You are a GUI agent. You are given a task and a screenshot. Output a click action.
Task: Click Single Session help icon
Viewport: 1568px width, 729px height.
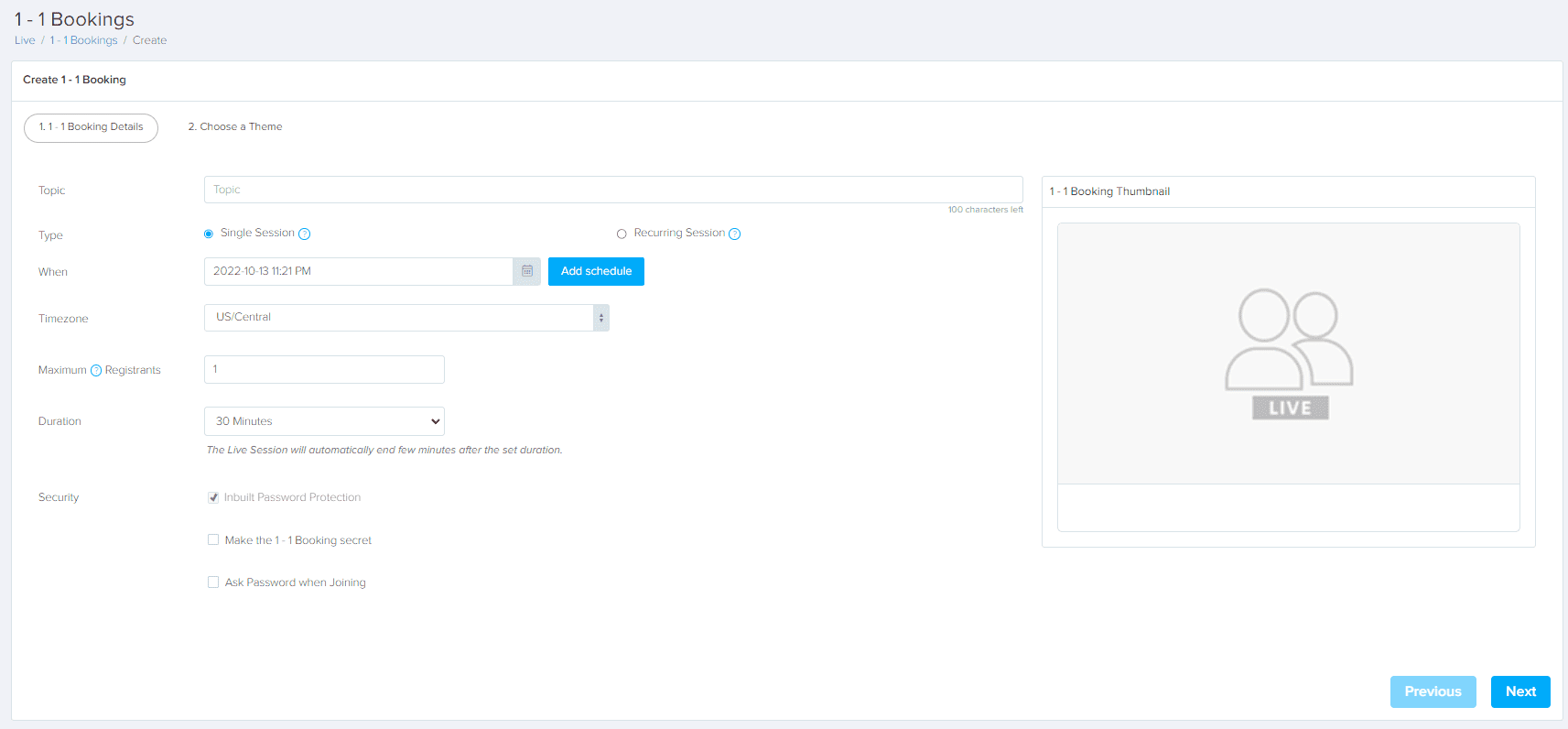click(x=305, y=234)
